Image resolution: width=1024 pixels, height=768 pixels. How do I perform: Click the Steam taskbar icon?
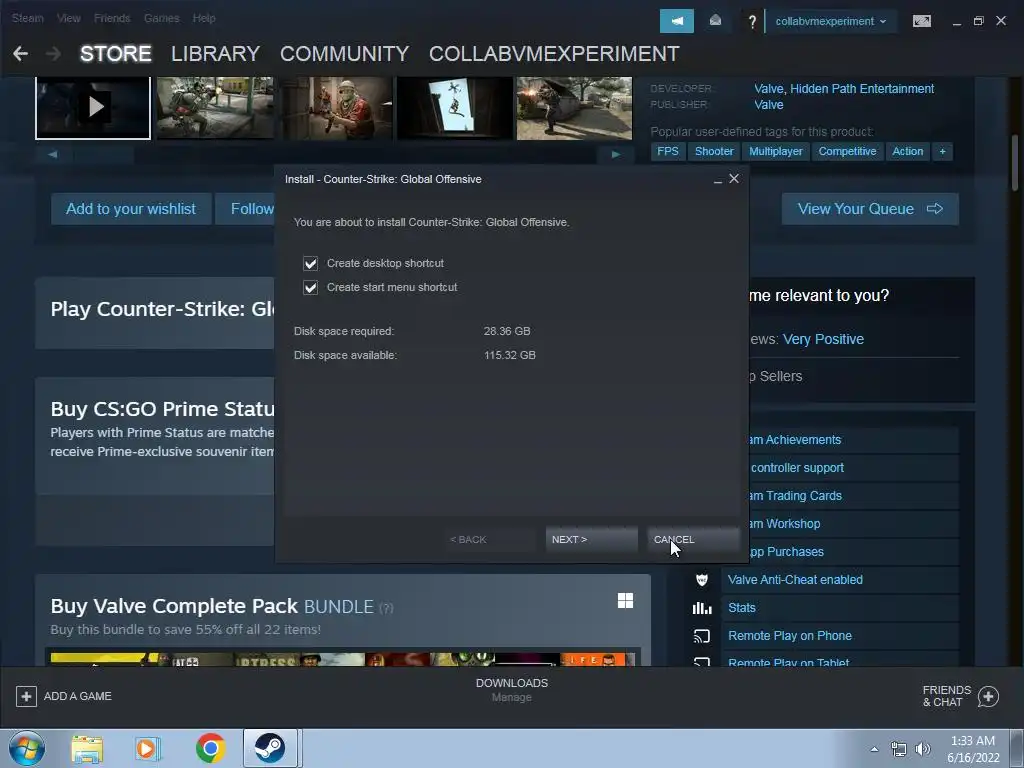[270, 748]
